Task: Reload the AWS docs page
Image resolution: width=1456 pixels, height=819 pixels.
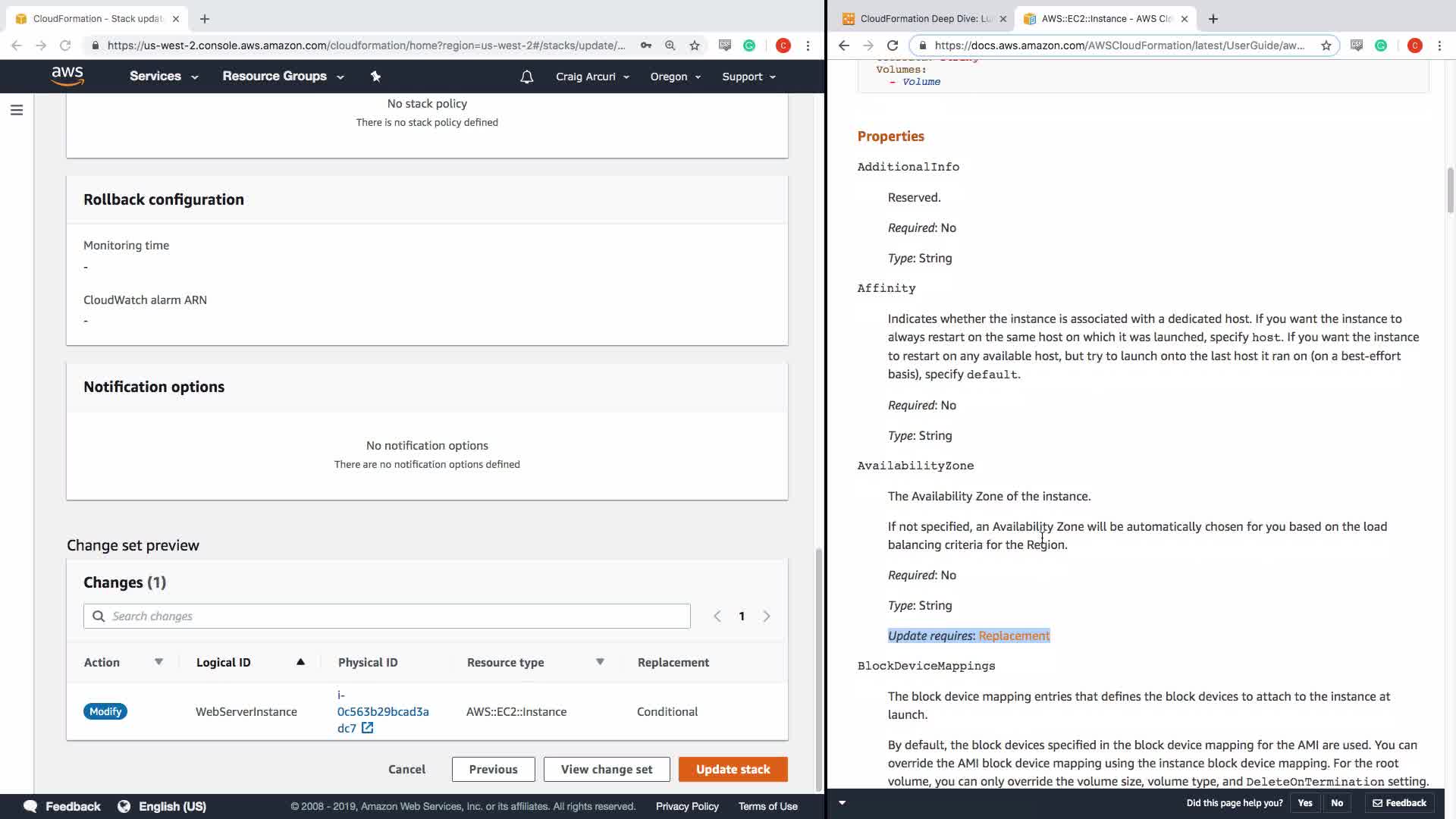Action: click(x=893, y=45)
